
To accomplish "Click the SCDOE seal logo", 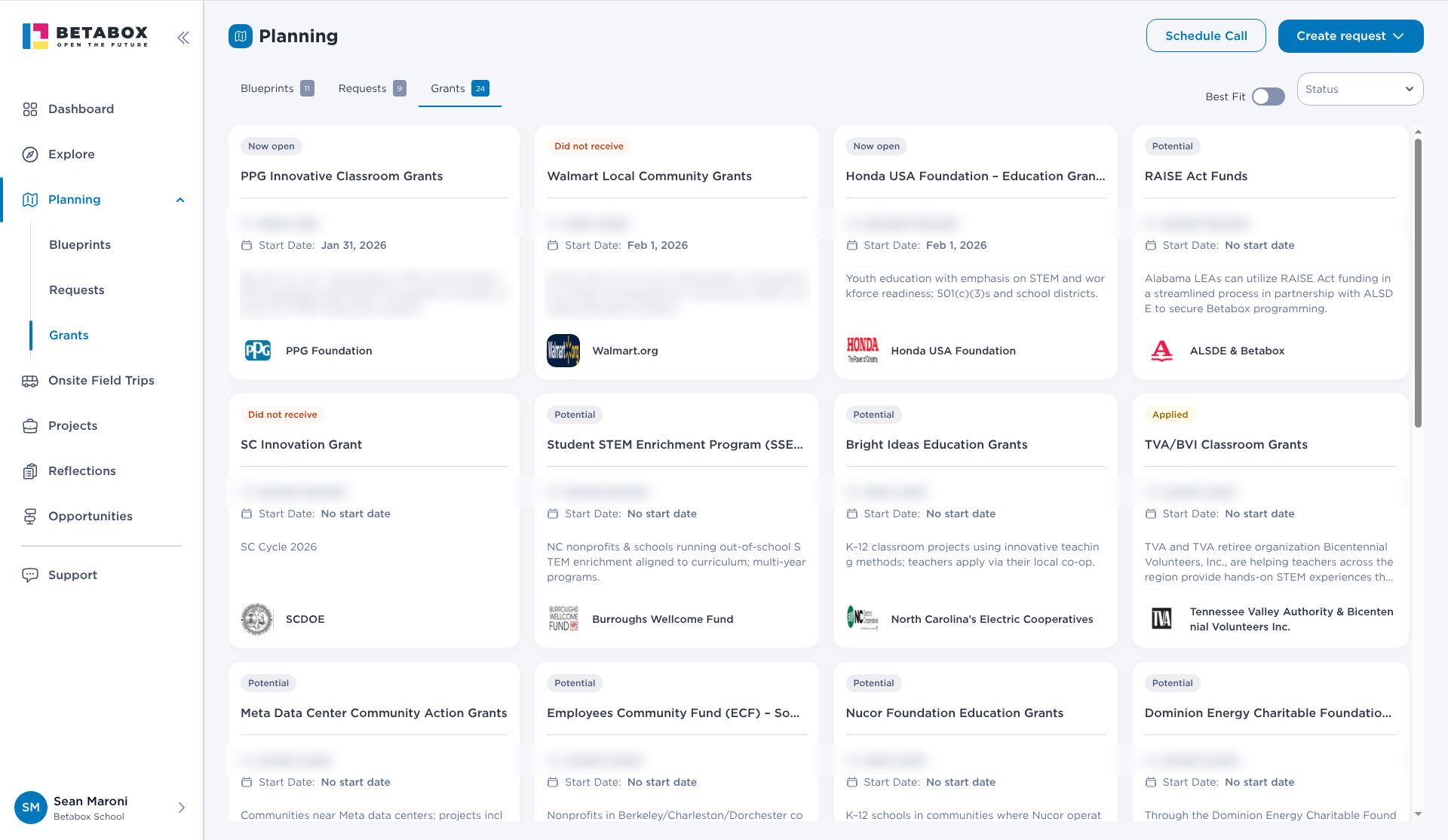I will pos(257,619).
